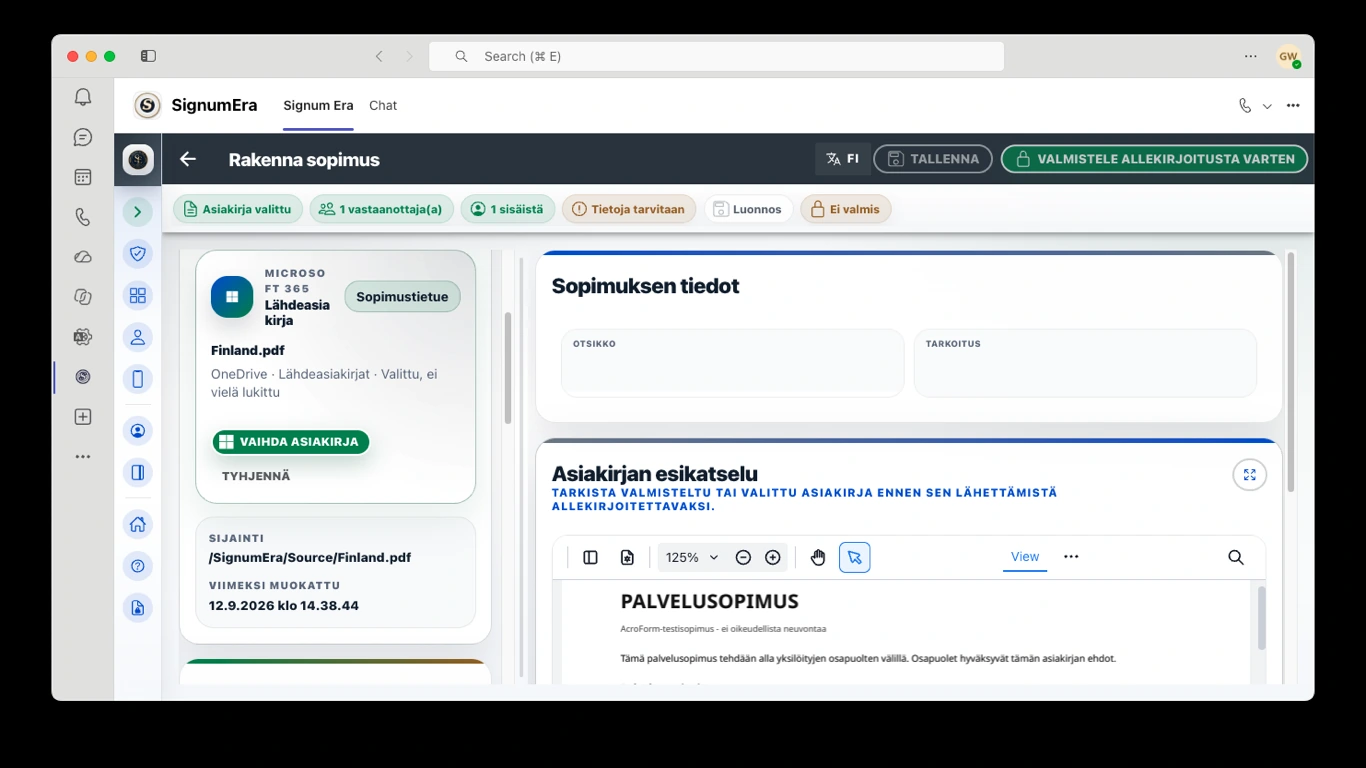Image resolution: width=1366 pixels, height=768 pixels.
Task: Open Calls in the Teams rail
Action: [83, 217]
